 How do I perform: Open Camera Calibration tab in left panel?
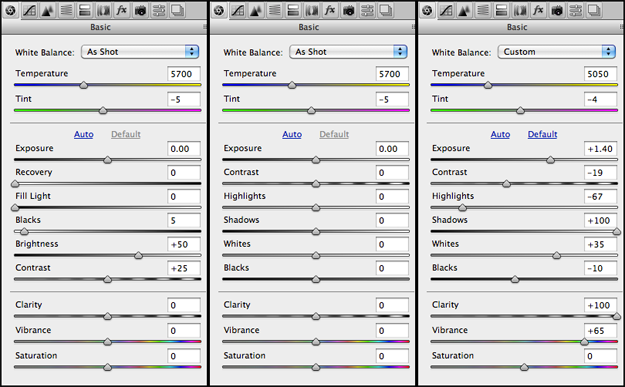140,10
